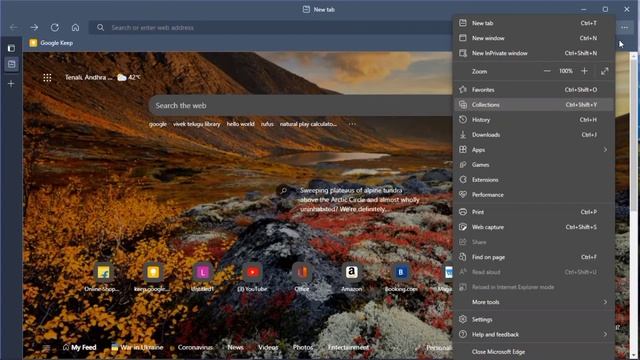Viewport: 640px width, 360px height.
Task: Open the Online Shop quick link tile
Action: click(103, 278)
